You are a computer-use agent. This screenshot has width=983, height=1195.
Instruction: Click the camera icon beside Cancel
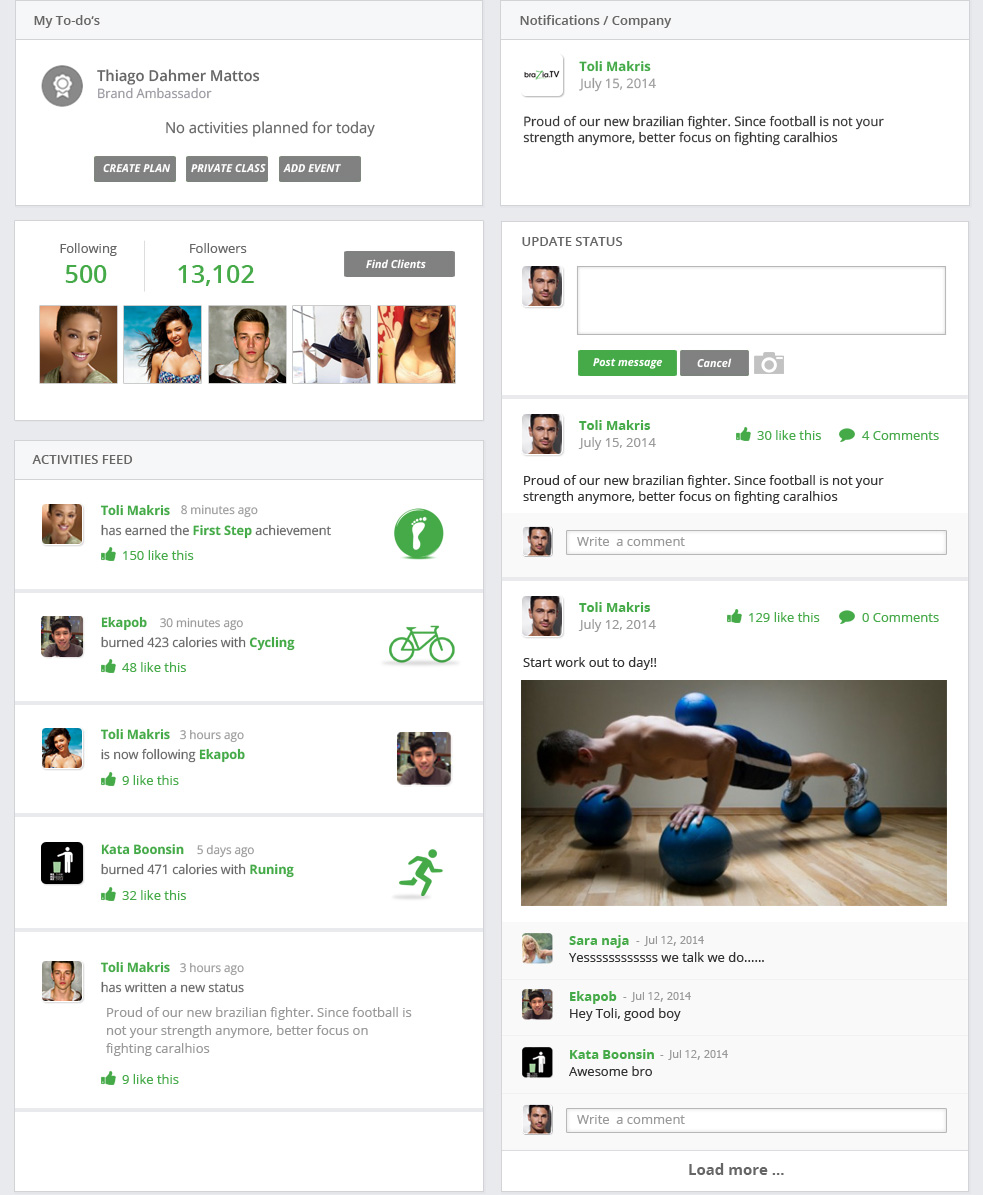coord(769,364)
